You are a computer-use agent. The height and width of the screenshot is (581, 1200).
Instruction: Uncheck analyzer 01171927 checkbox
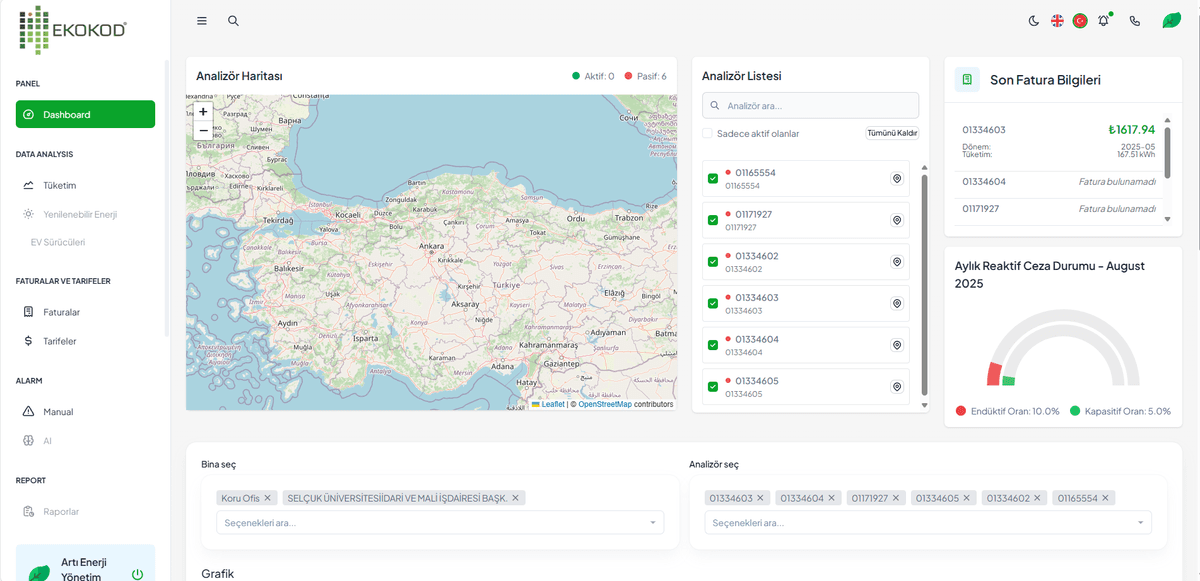pos(713,220)
